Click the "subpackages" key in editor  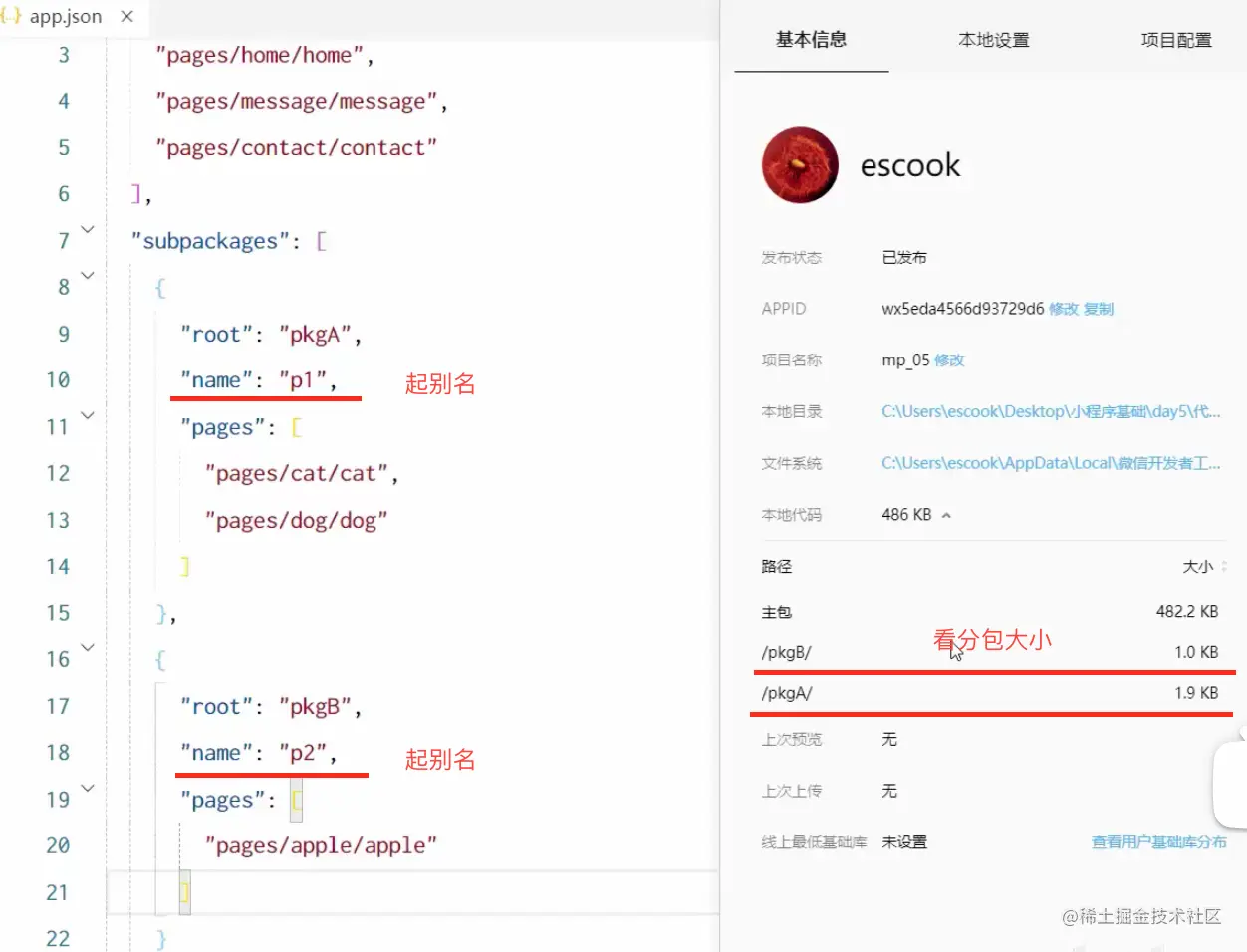(210, 241)
